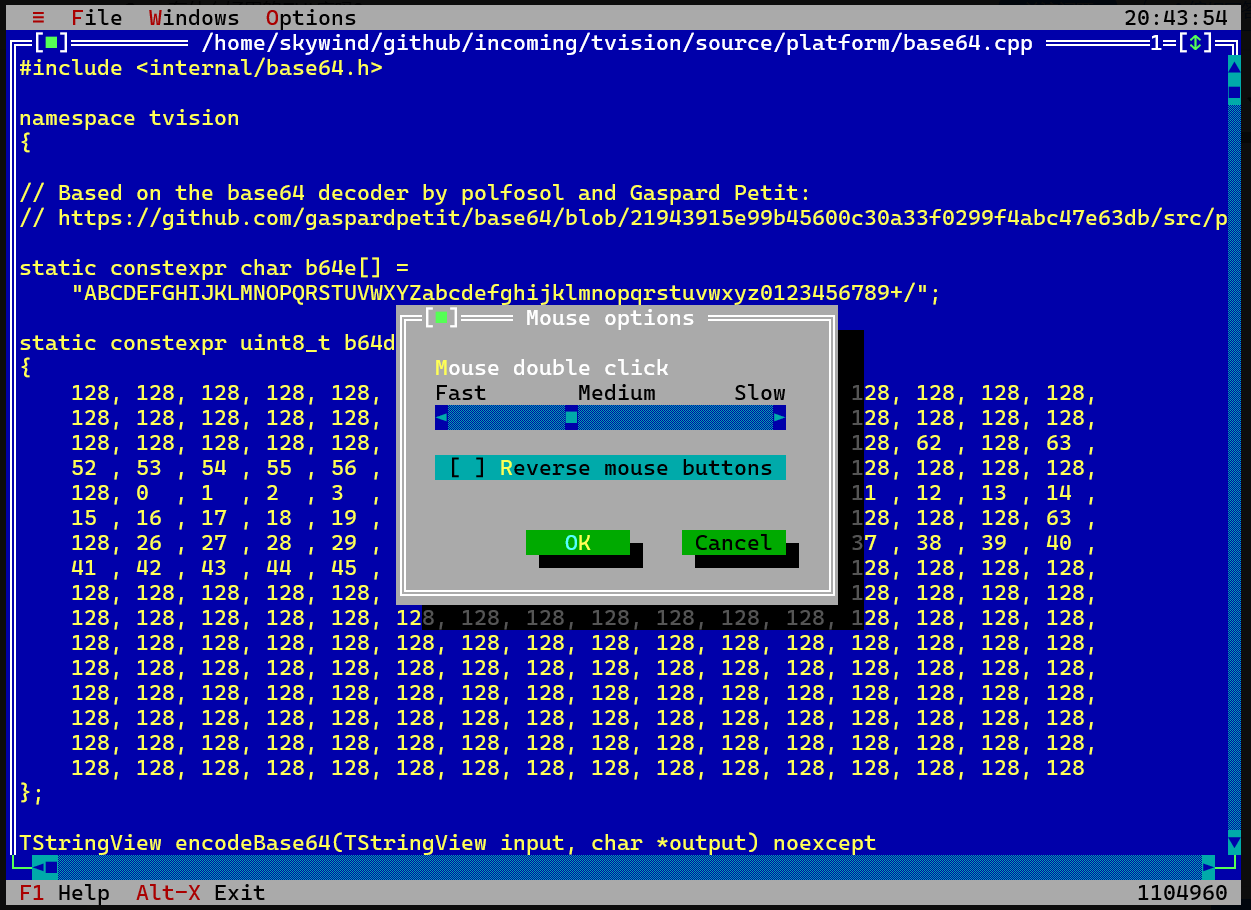Click the horizontal scrollbar left arrow
Viewport: 1251px width, 910px height.
tap(38, 867)
